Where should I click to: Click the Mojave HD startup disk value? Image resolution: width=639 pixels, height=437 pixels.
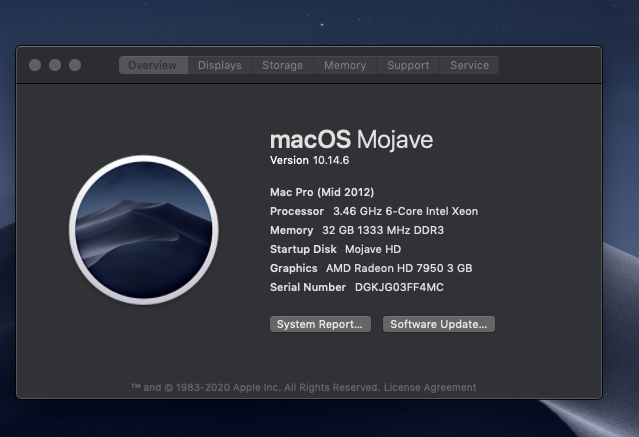pos(373,249)
